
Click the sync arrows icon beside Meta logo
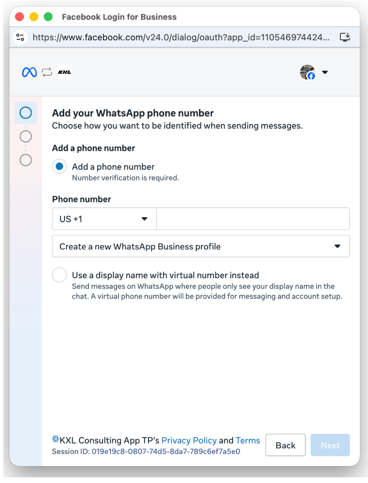tap(47, 72)
